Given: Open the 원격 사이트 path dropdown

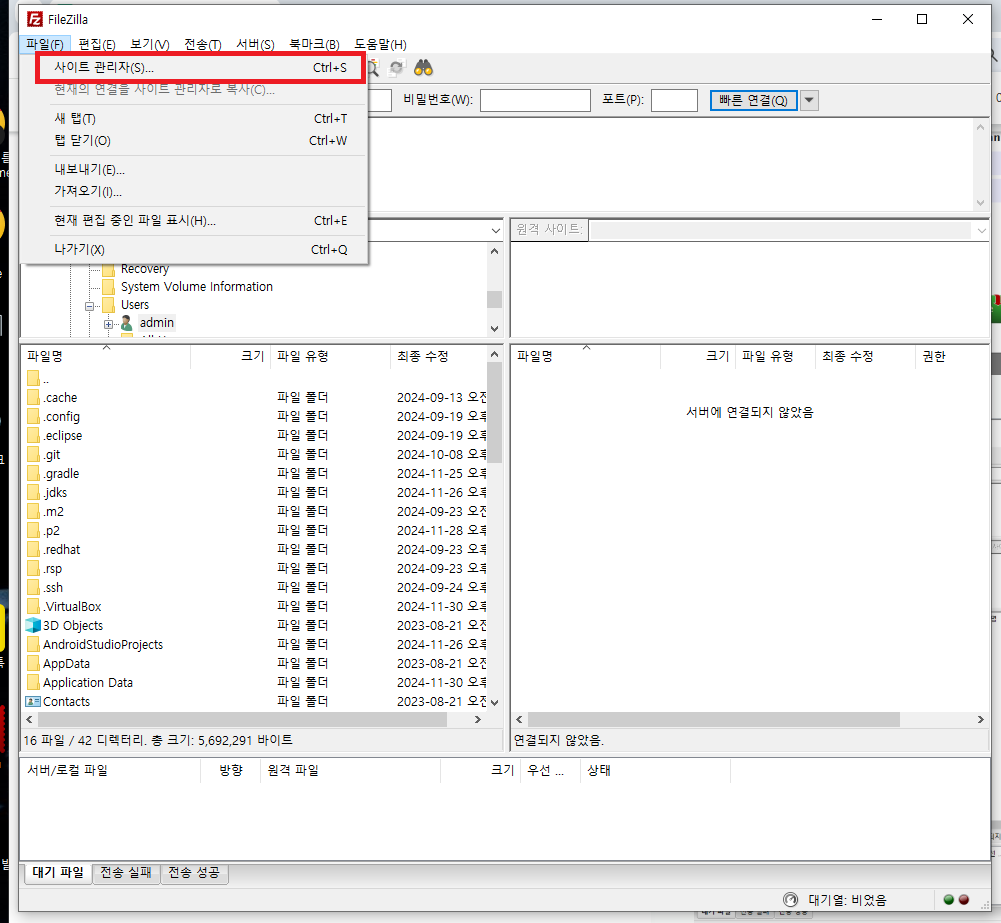Looking at the screenshot, I should point(981,230).
